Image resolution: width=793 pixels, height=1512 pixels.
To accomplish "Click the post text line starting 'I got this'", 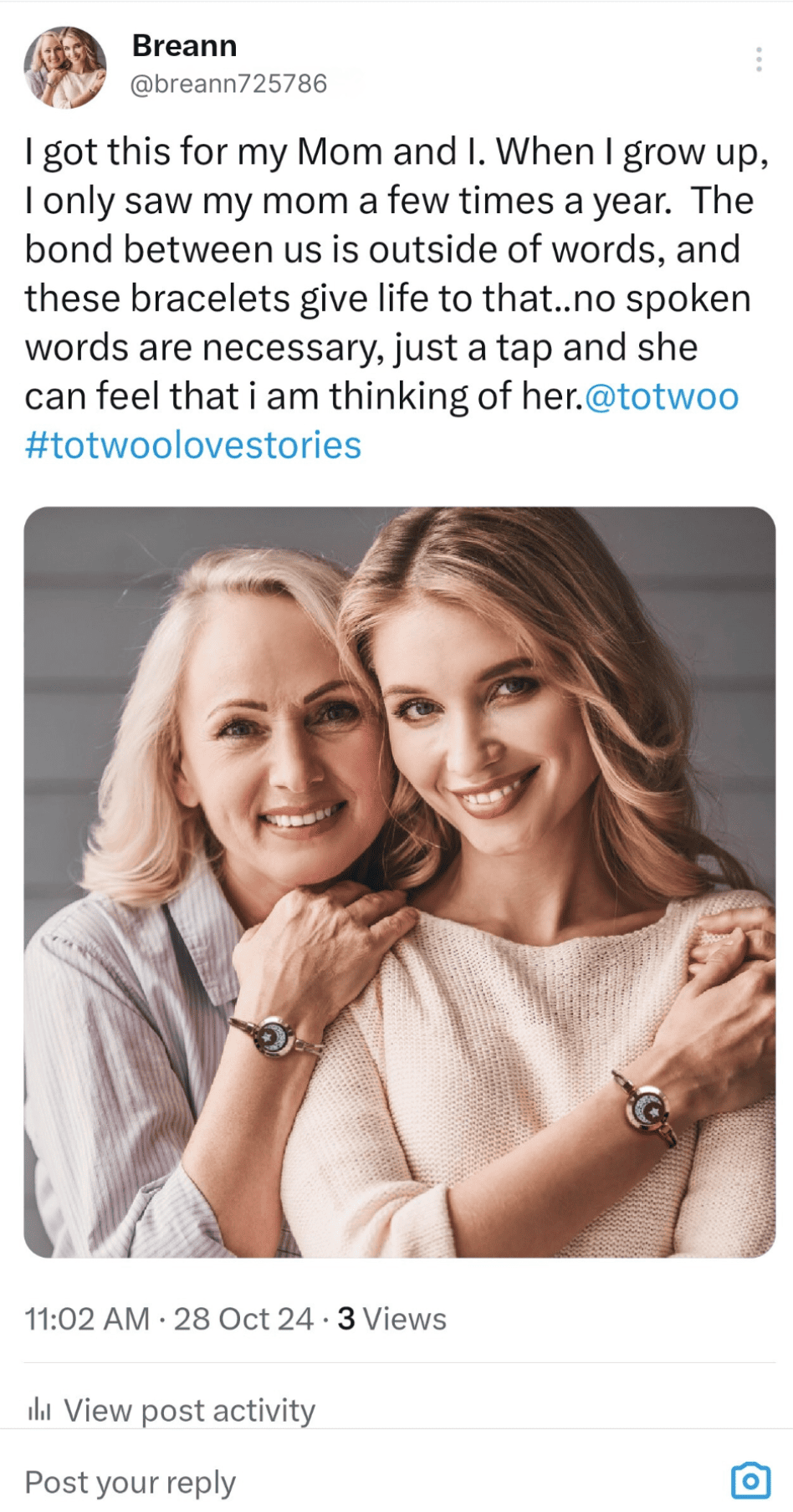I will click(x=396, y=152).
